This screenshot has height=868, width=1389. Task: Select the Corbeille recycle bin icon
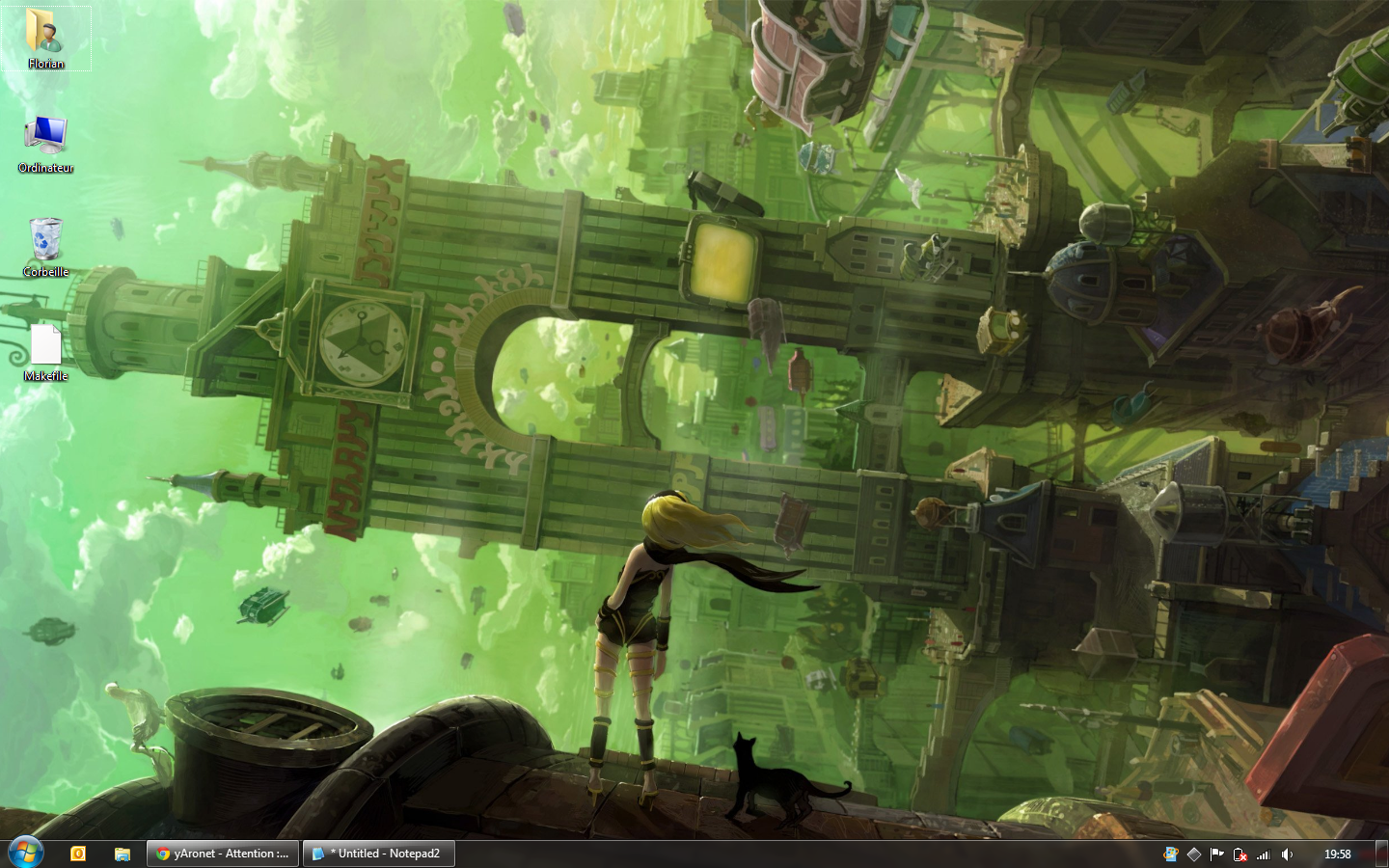[x=45, y=240]
